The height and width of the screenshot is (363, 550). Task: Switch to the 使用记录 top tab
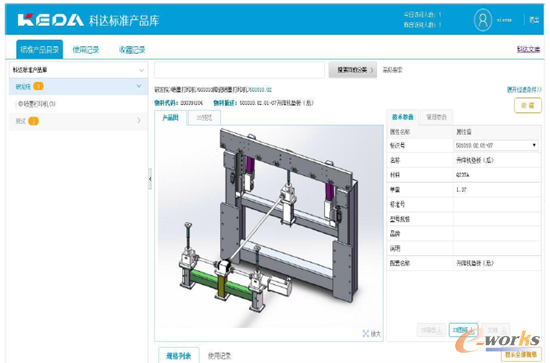tap(86, 50)
